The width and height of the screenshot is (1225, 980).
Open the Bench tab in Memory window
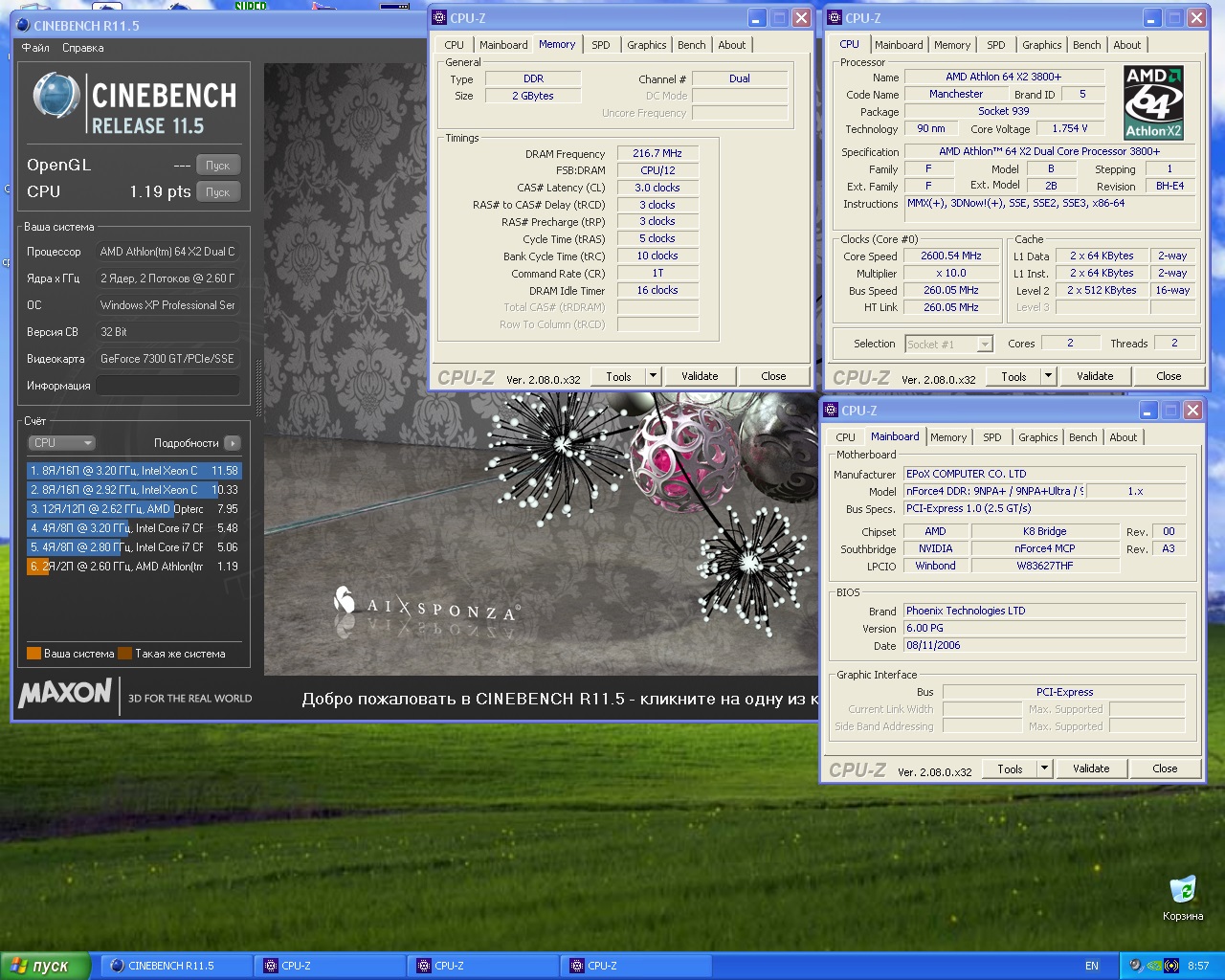[x=691, y=45]
